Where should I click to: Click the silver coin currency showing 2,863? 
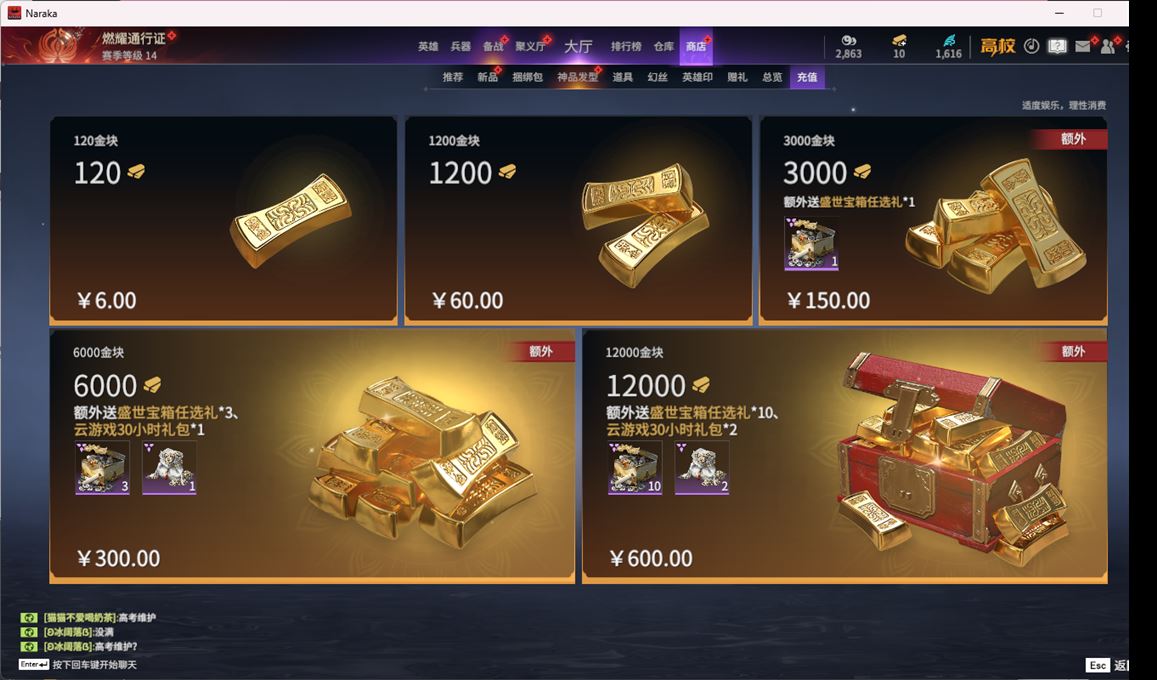pyautogui.click(x=849, y=41)
